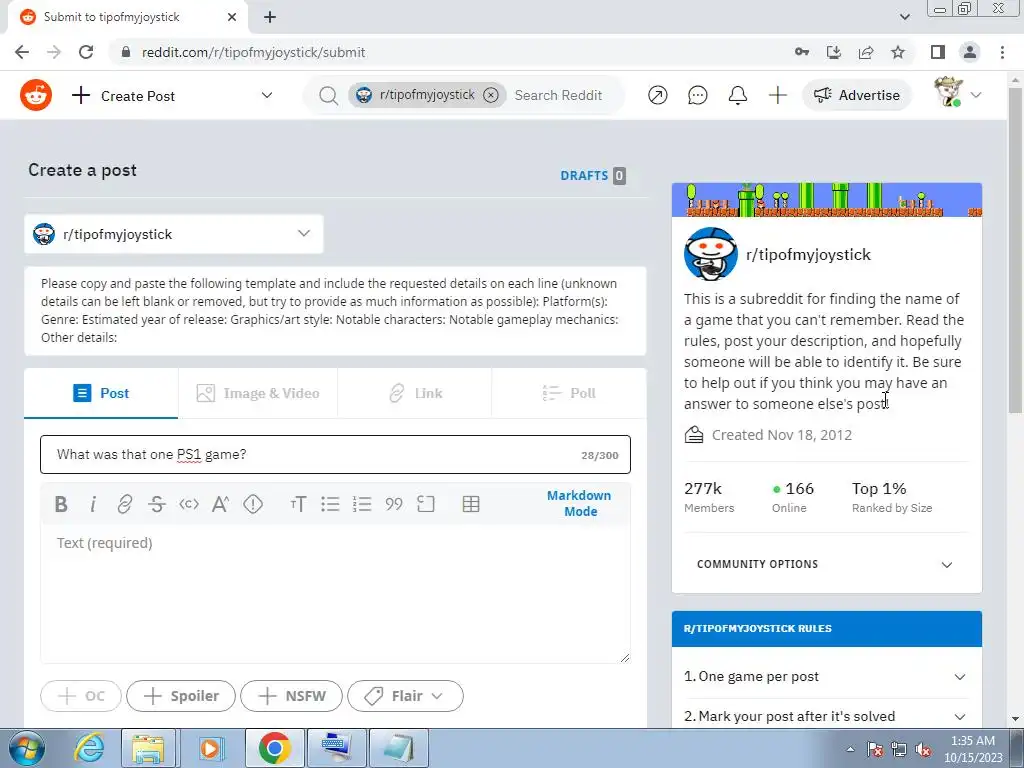Open the user profile menu chevron
1024x768 pixels.
(x=976, y=95)
